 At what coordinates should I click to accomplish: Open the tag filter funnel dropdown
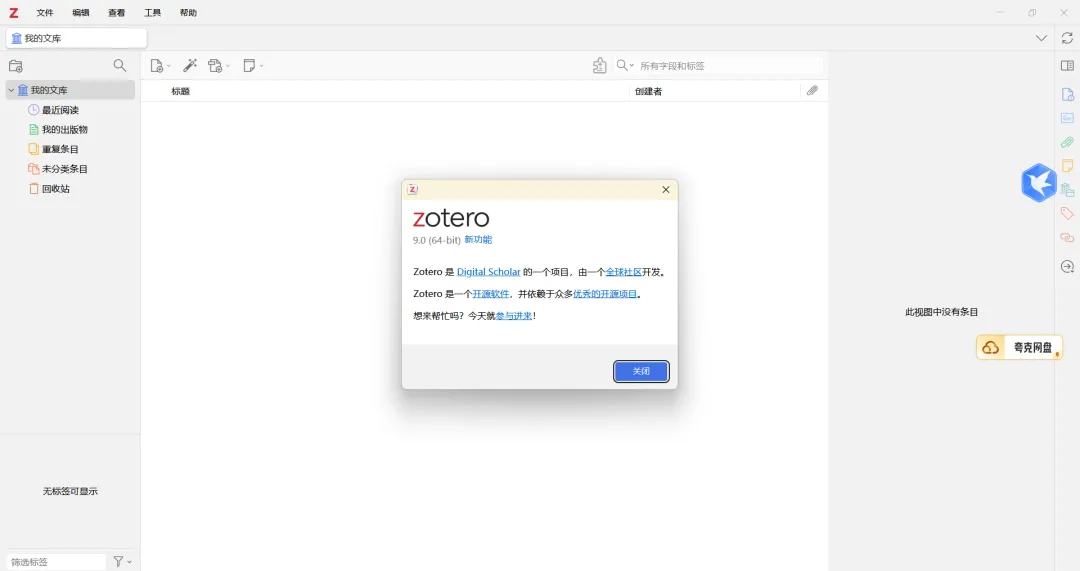point(122,562)
